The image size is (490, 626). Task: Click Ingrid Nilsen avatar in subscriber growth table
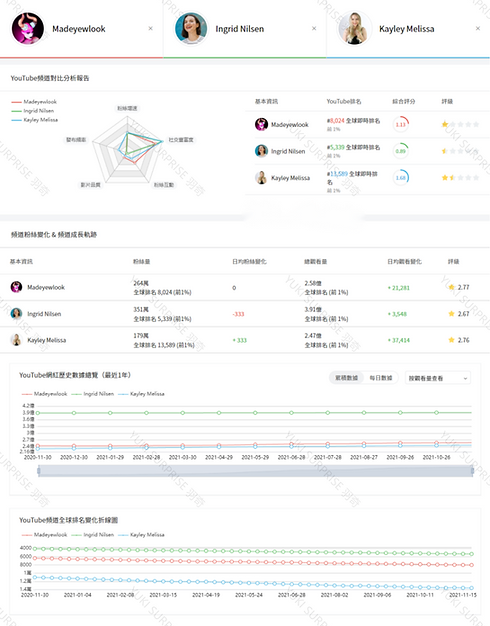[x=16, y=313]
